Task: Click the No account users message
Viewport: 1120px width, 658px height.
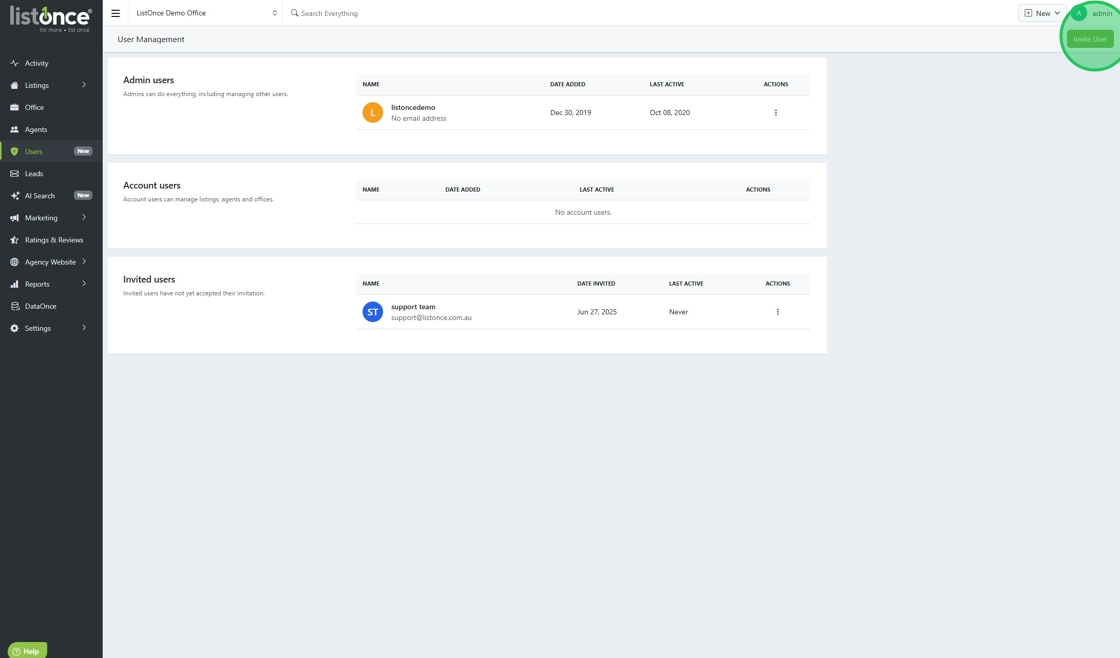Action: pyautogui.click(x=583, y=212)
